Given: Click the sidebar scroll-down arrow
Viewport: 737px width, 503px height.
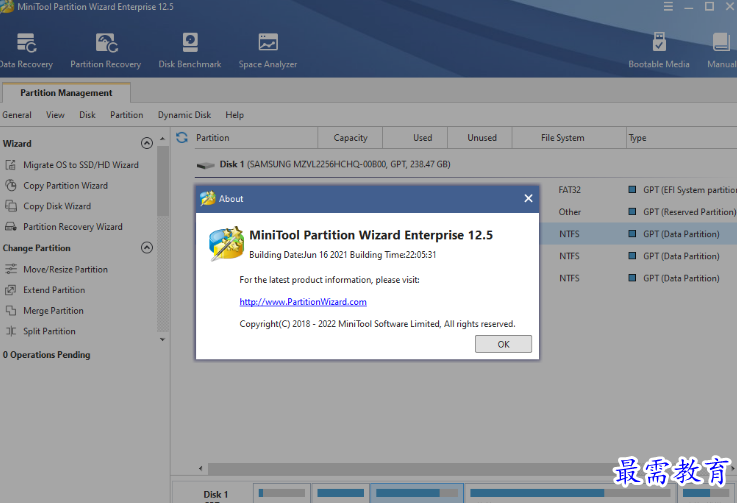Looking at the screenshot, I should [x=162, y=339].
